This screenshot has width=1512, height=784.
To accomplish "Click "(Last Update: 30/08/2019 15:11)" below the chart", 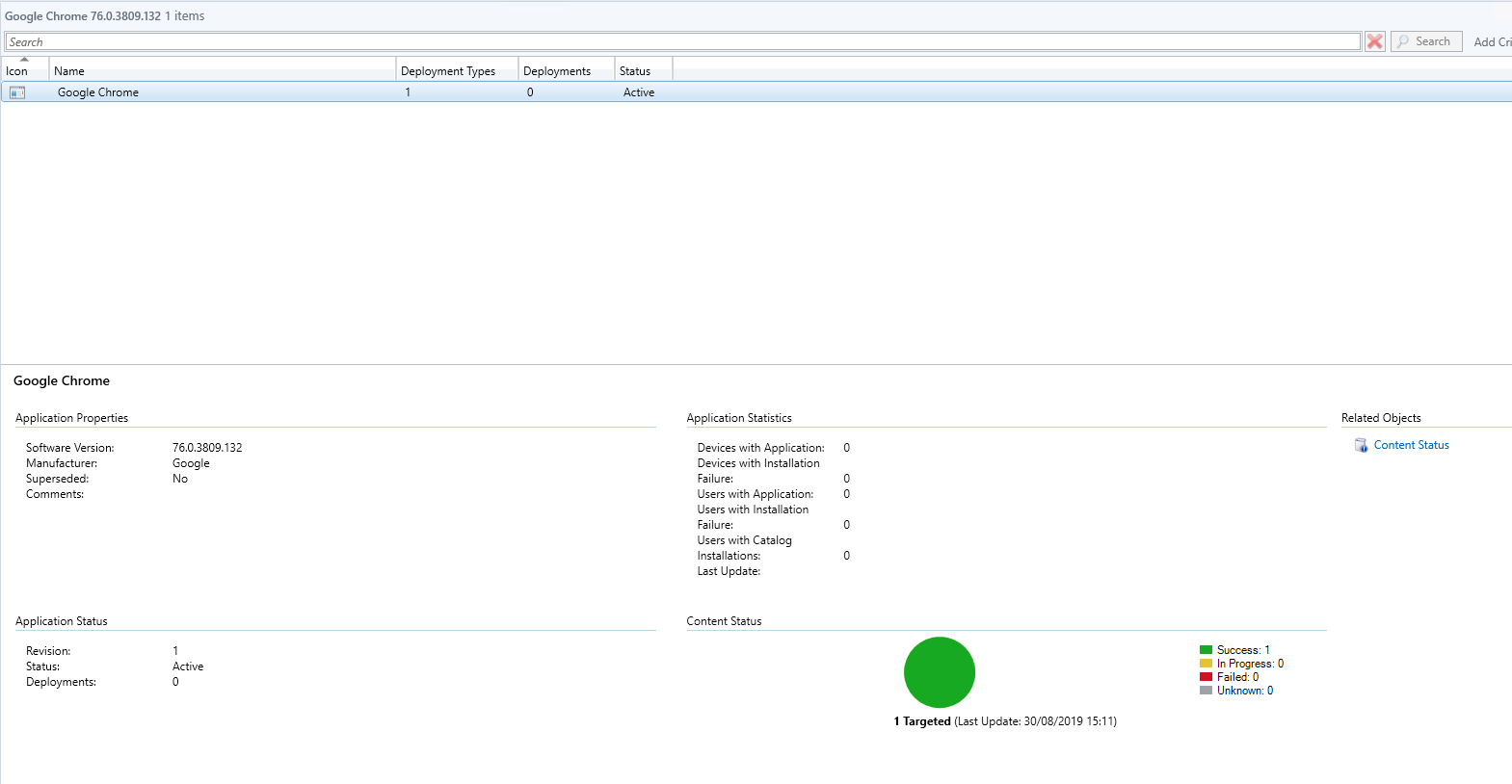I will coord(1036,721).
